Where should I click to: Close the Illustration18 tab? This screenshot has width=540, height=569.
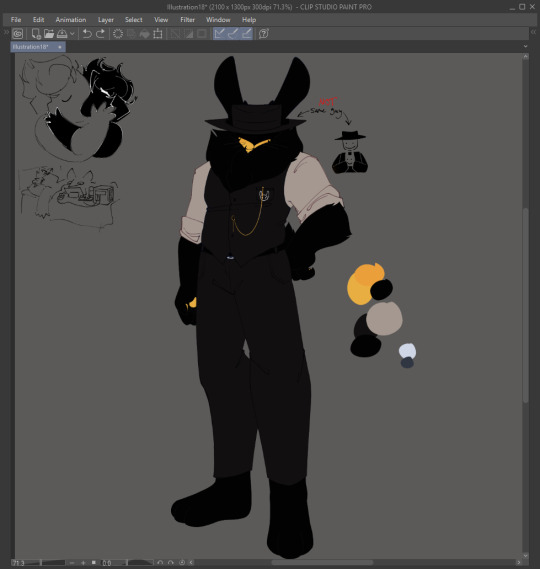click(x=60, y=47)
